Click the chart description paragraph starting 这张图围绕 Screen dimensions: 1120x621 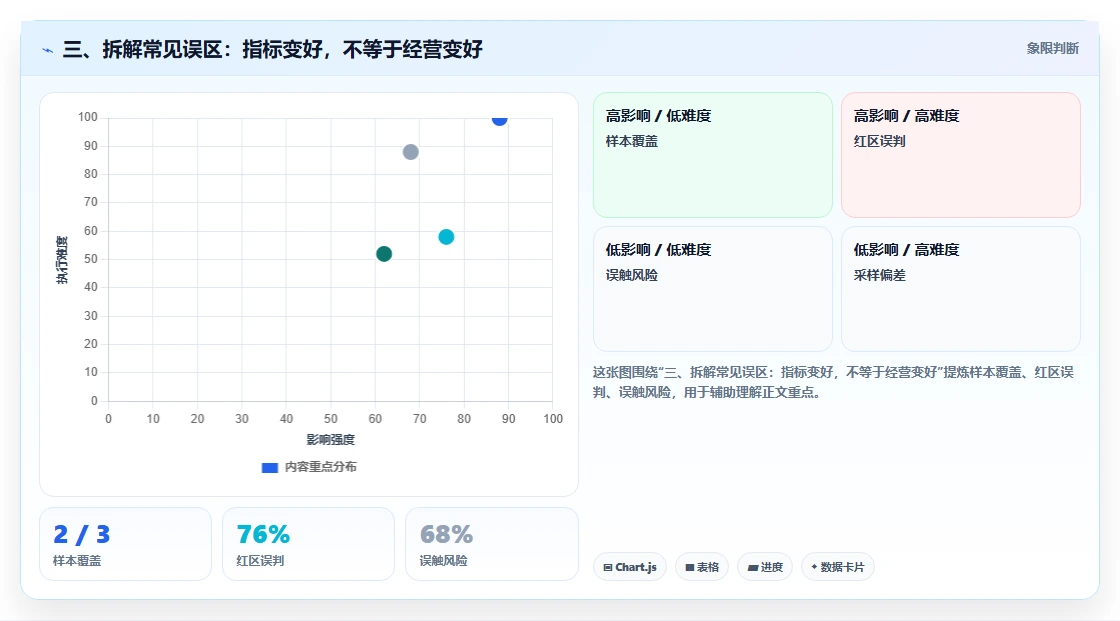(833, 382)
